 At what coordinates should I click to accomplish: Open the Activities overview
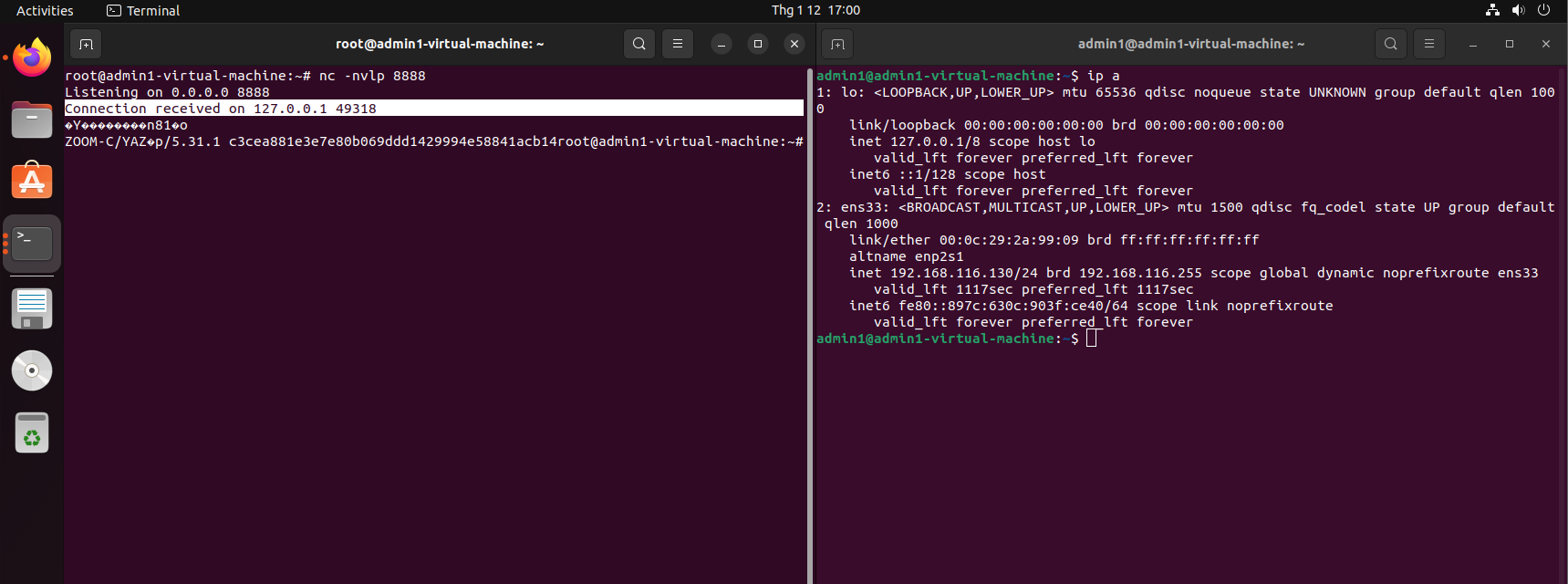point(45,11)
